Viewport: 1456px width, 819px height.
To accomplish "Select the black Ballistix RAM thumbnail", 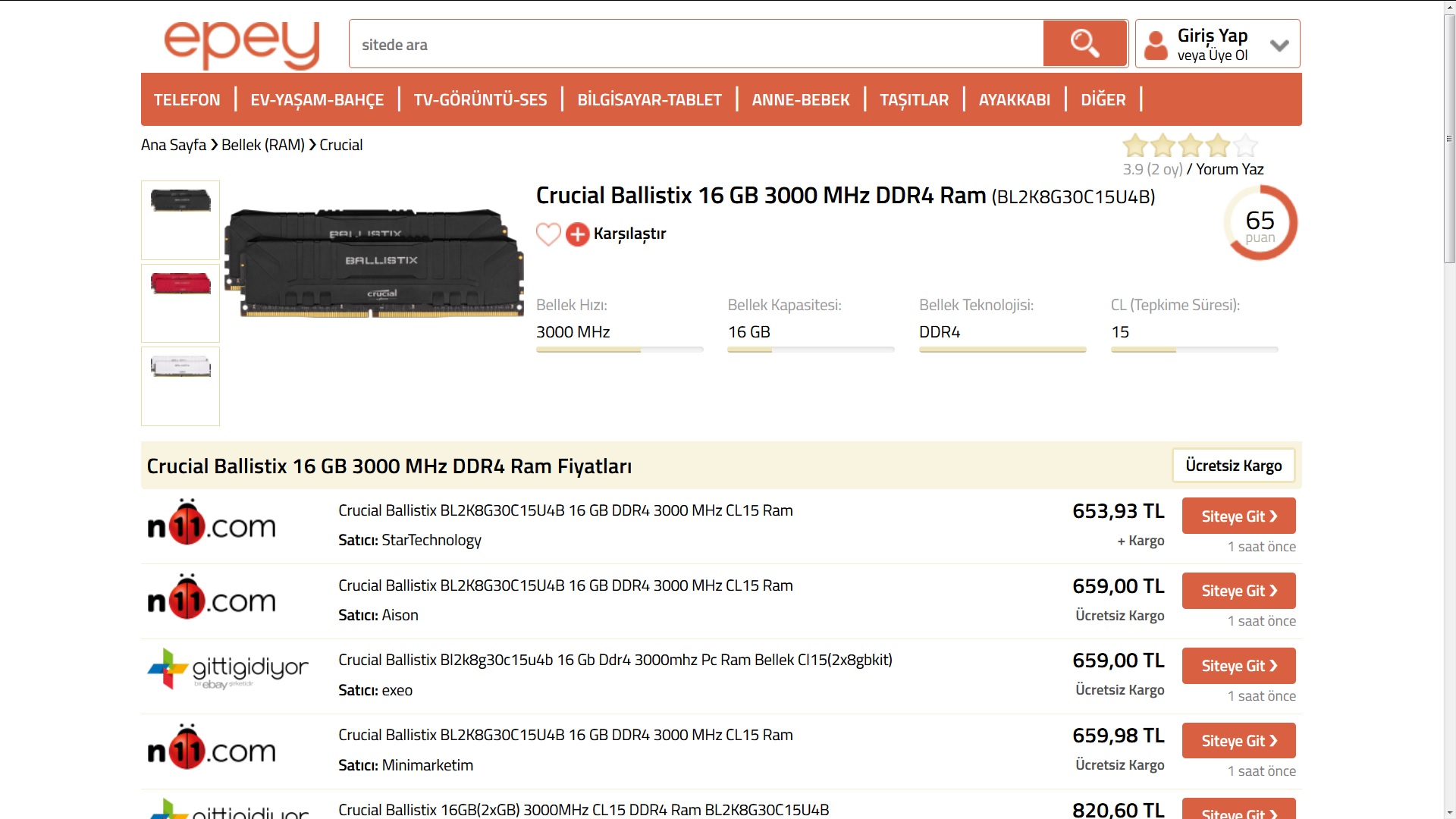I will click(180, 220).
